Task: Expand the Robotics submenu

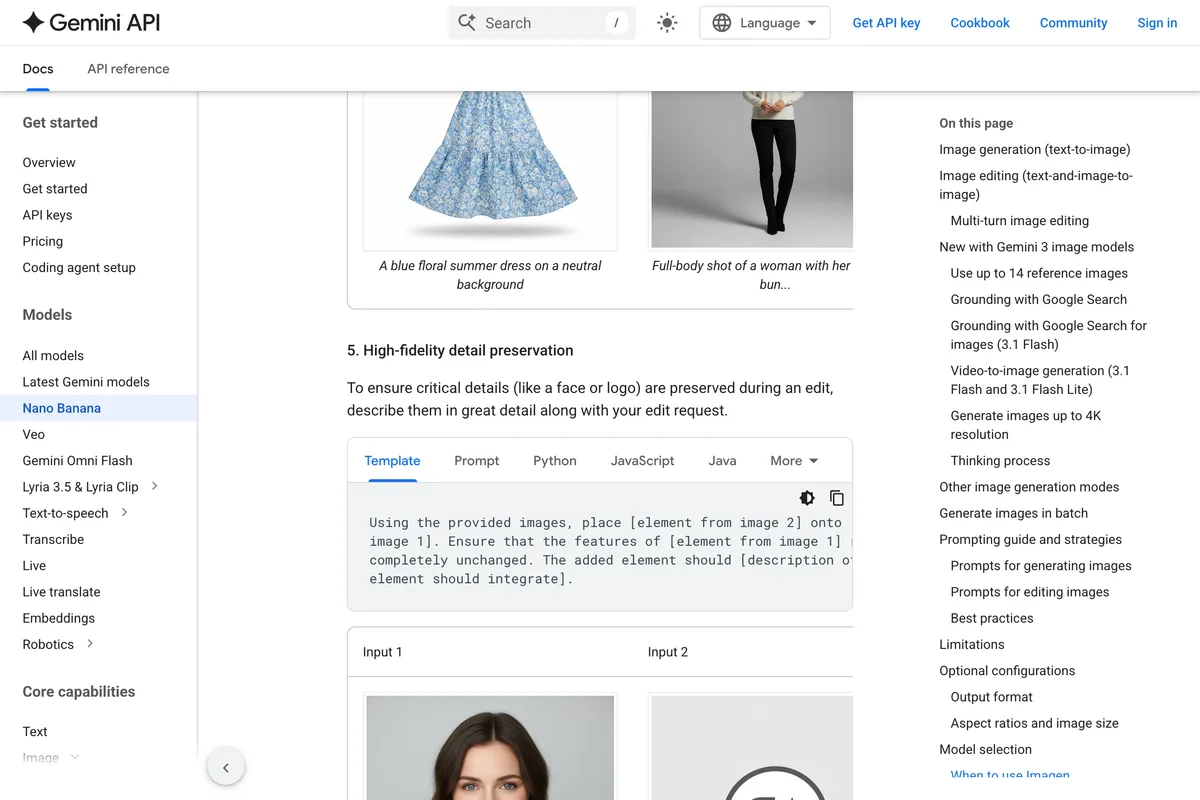Action: [x=90, y=643]
